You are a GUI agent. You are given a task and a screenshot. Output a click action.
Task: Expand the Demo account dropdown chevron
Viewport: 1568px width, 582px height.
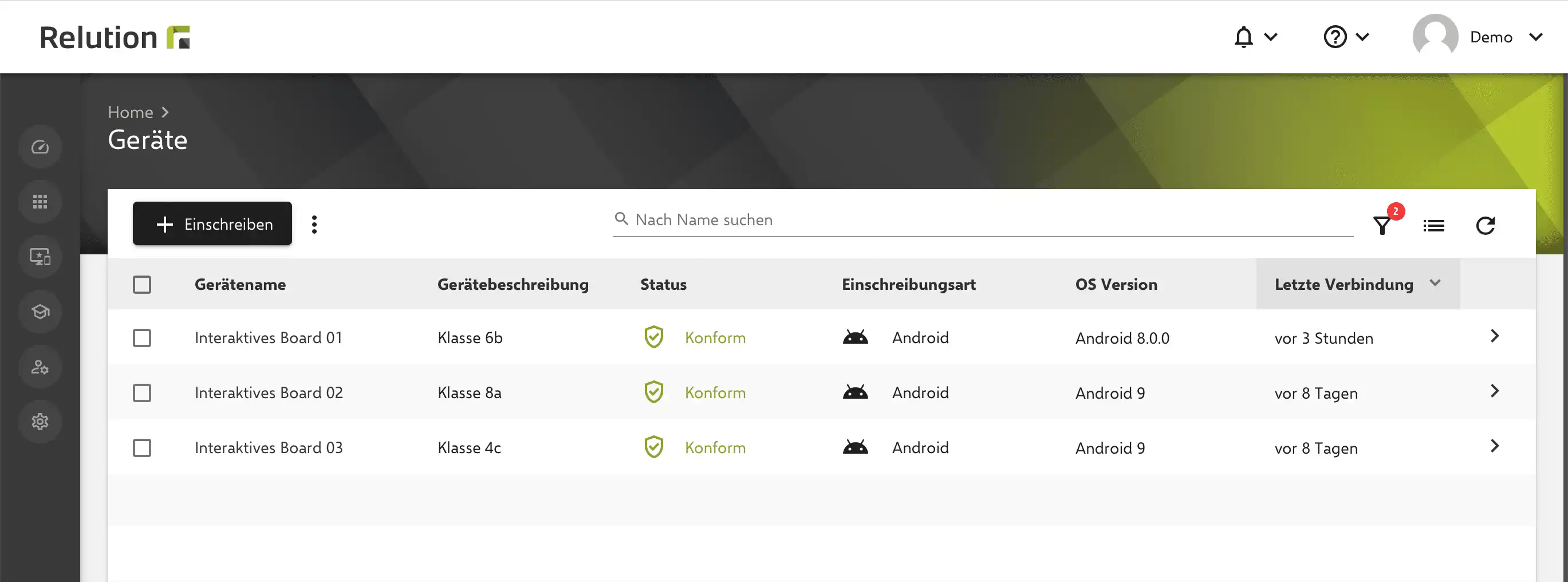click(x=1536, y=37)
